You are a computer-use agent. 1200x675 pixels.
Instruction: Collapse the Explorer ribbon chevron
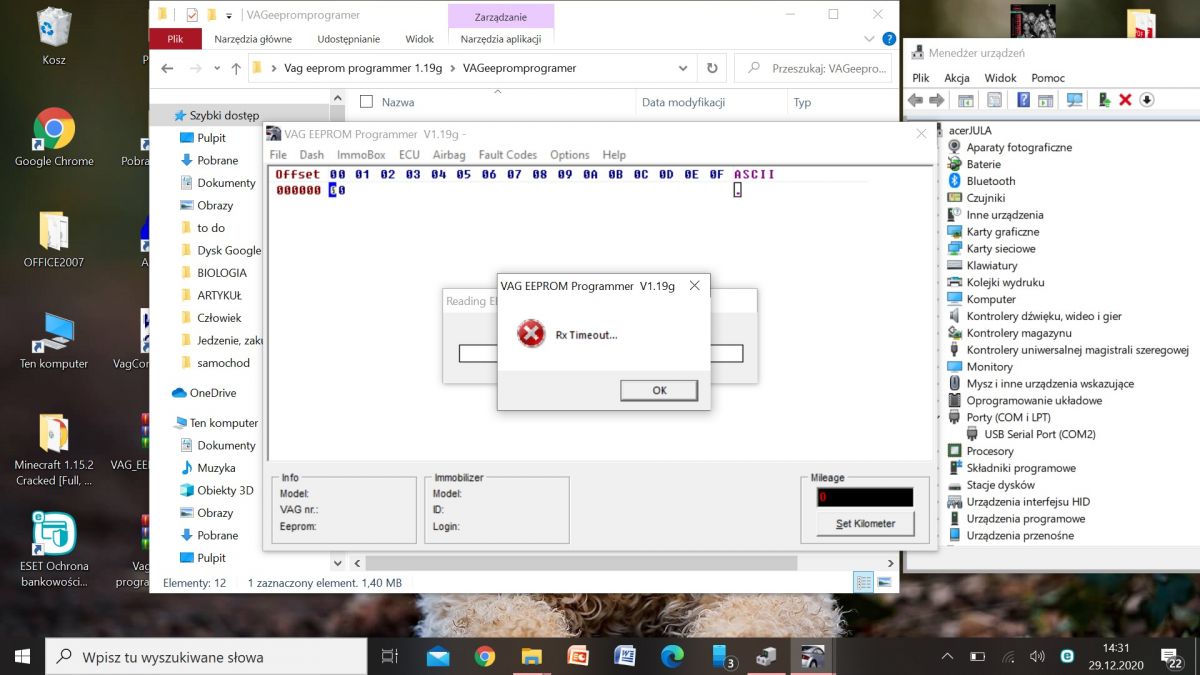(868, 39)
